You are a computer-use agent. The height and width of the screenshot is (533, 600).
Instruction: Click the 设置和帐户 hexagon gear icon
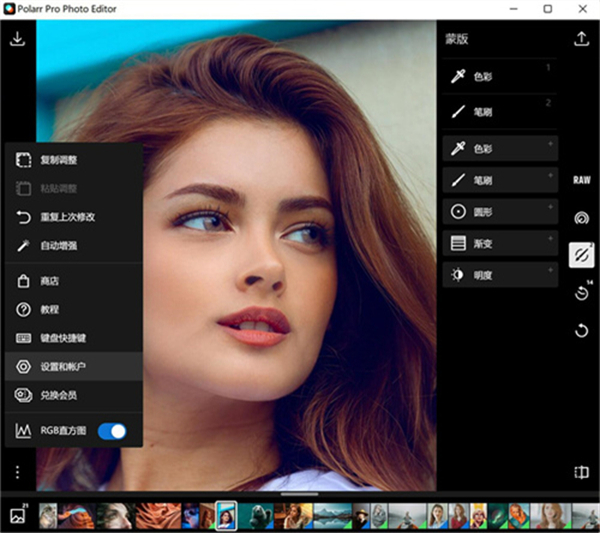click(x=23, y=367)
